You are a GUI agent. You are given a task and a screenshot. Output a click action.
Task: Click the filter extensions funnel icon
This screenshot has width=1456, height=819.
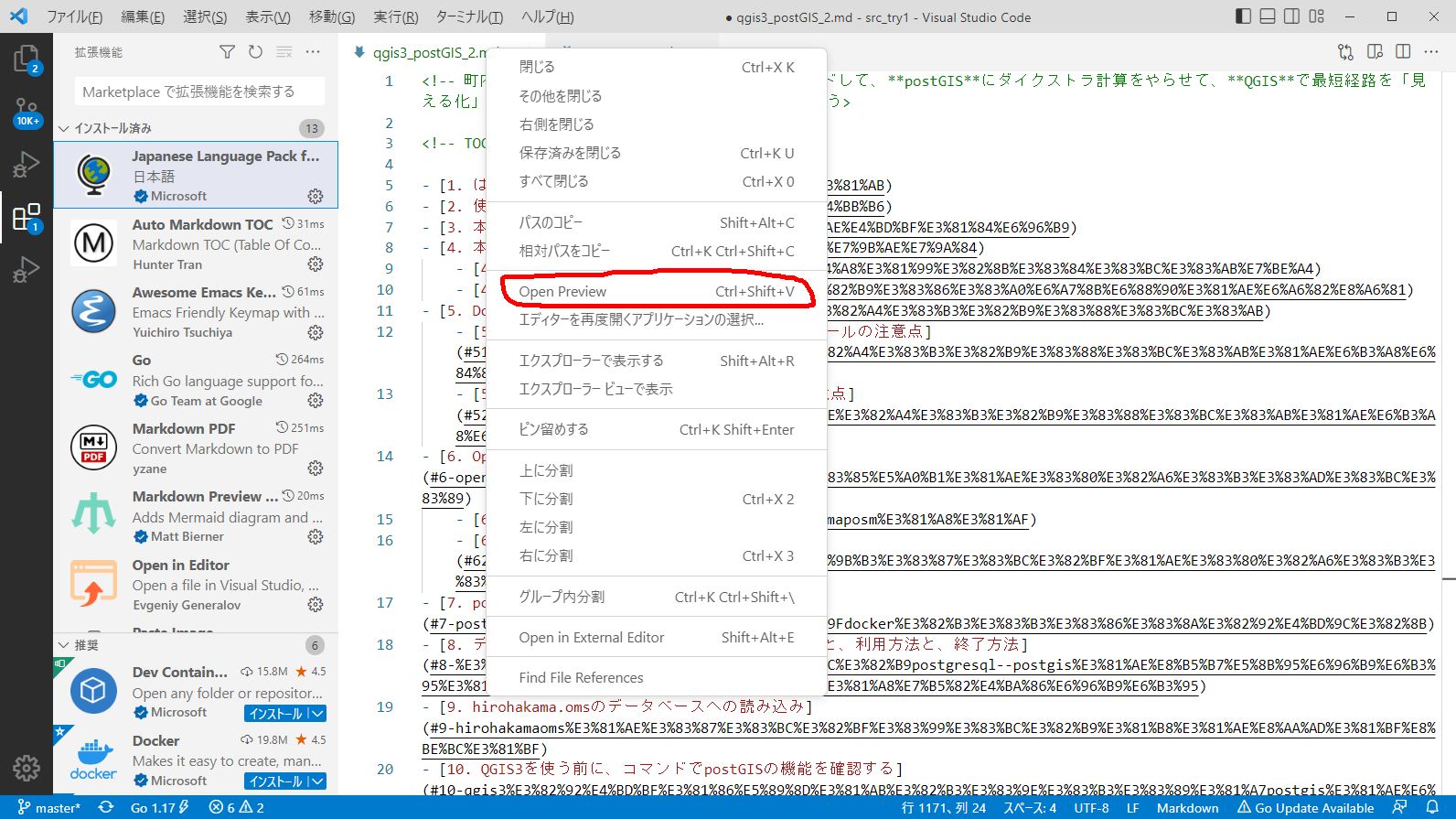(227, 52)
